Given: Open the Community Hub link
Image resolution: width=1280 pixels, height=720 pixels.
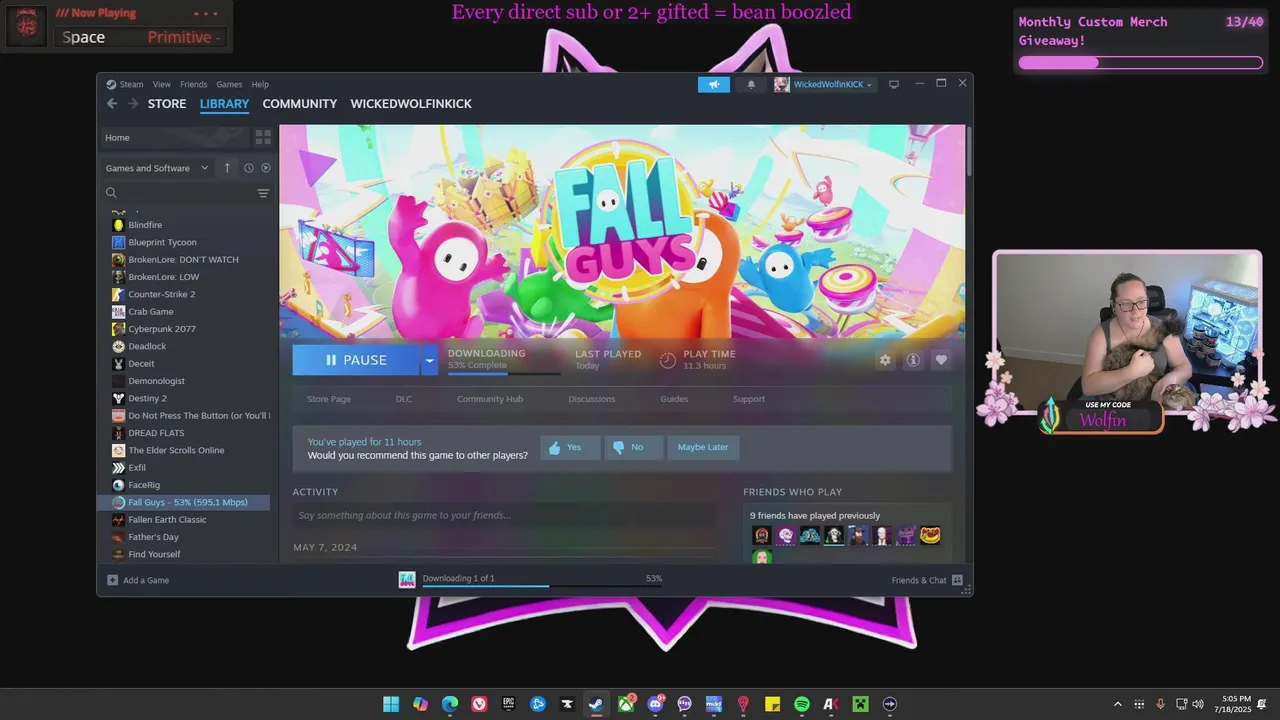Looking at the screenshot, I should point(490,399).
